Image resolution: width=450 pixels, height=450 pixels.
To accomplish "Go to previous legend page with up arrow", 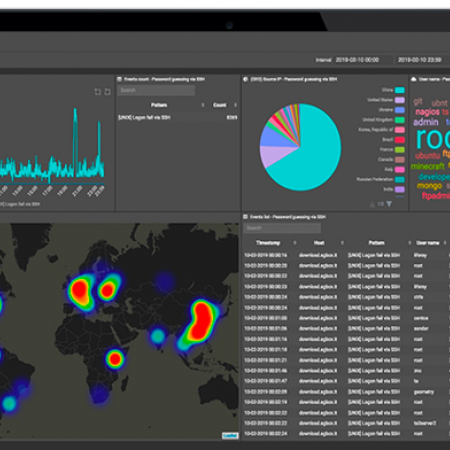I will 372,204.
